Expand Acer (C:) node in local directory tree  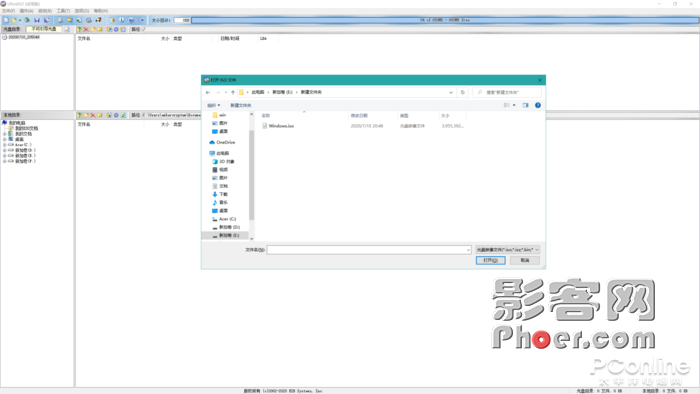4,145
